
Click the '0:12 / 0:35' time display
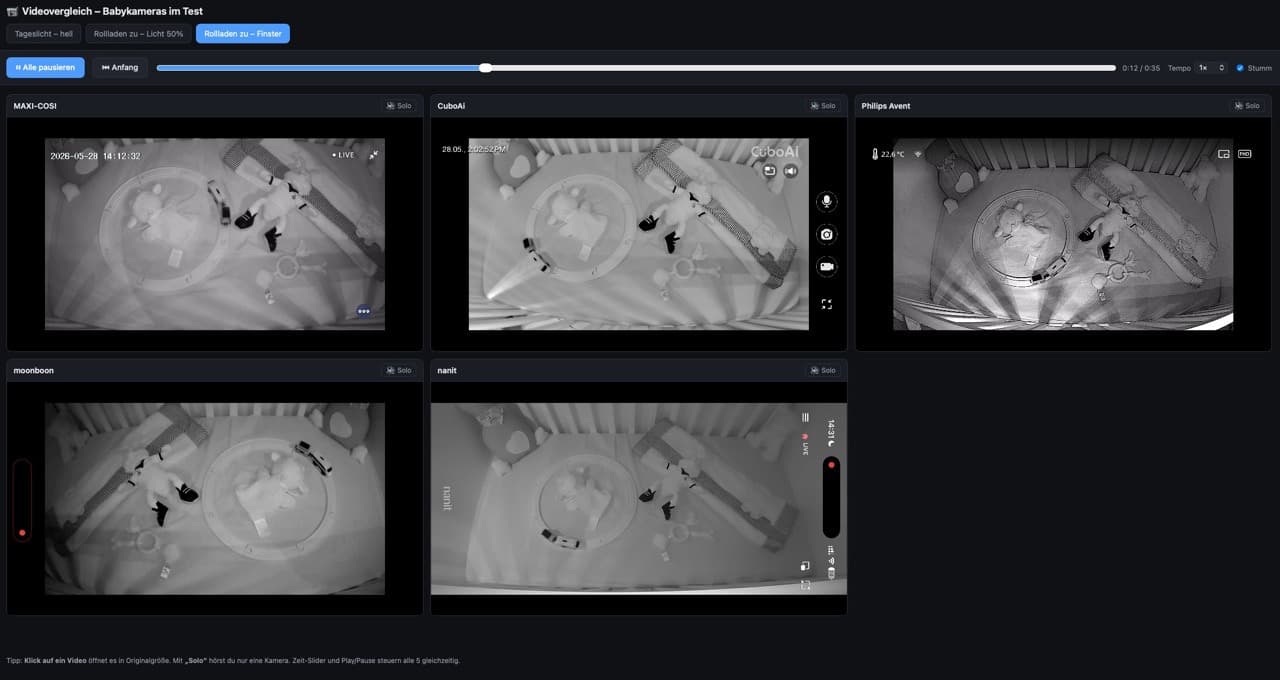(1141, 68)
